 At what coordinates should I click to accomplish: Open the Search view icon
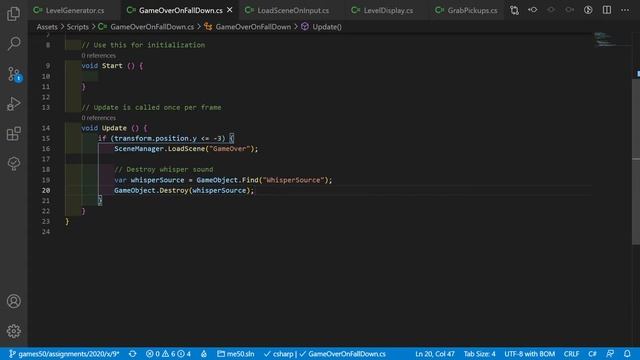13,43
